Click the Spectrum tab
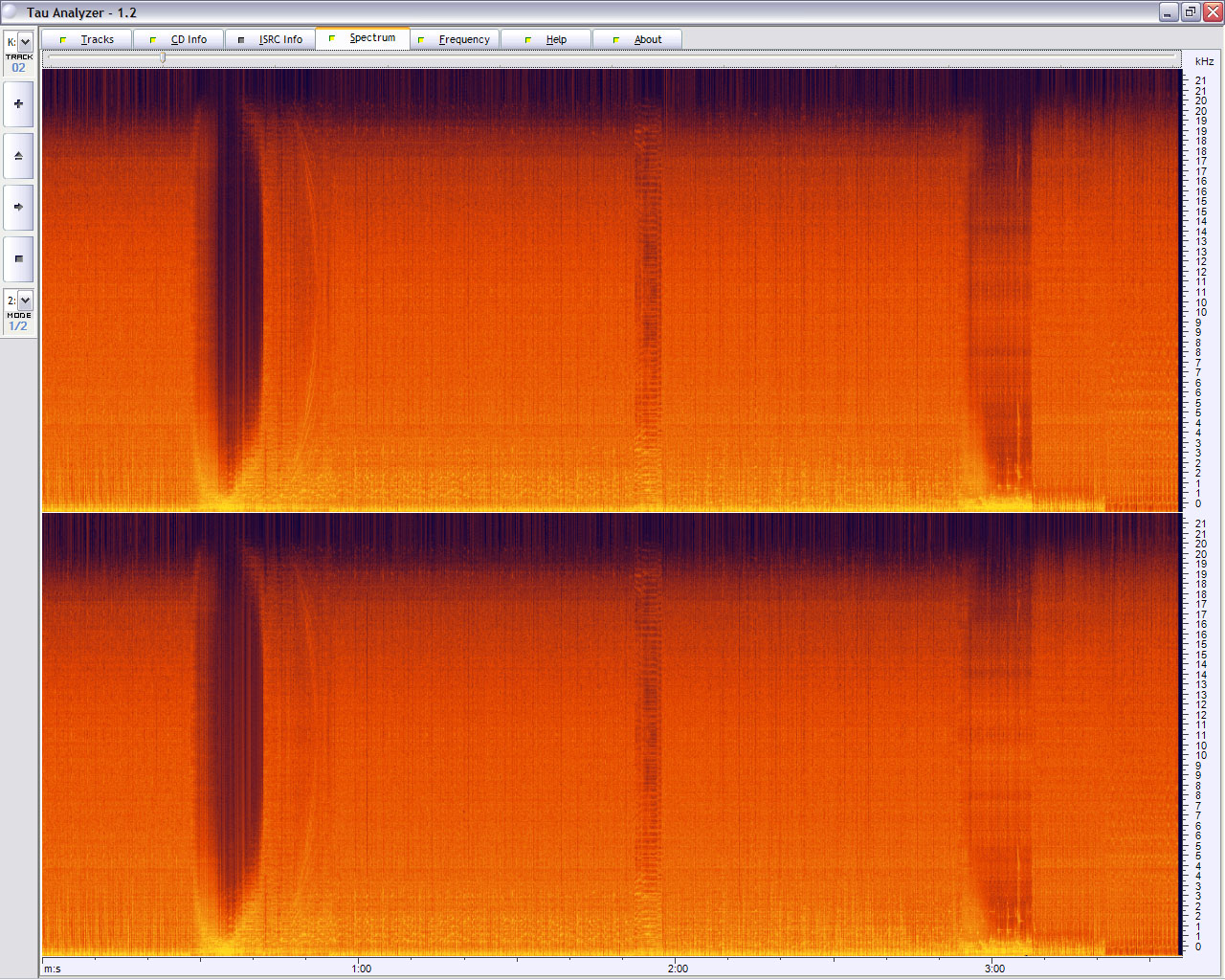Screen dimensions: 1225x980 click(363, 38)
